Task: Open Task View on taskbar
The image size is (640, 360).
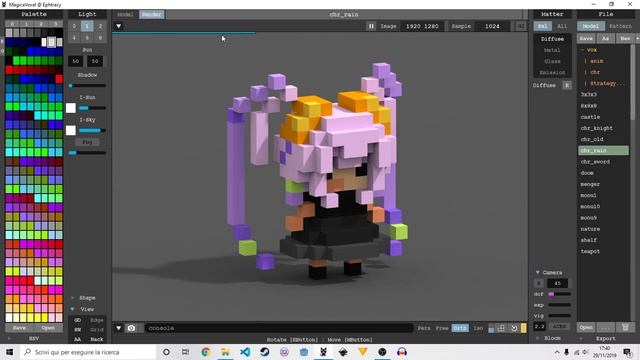Action: [x=185, y=352]
